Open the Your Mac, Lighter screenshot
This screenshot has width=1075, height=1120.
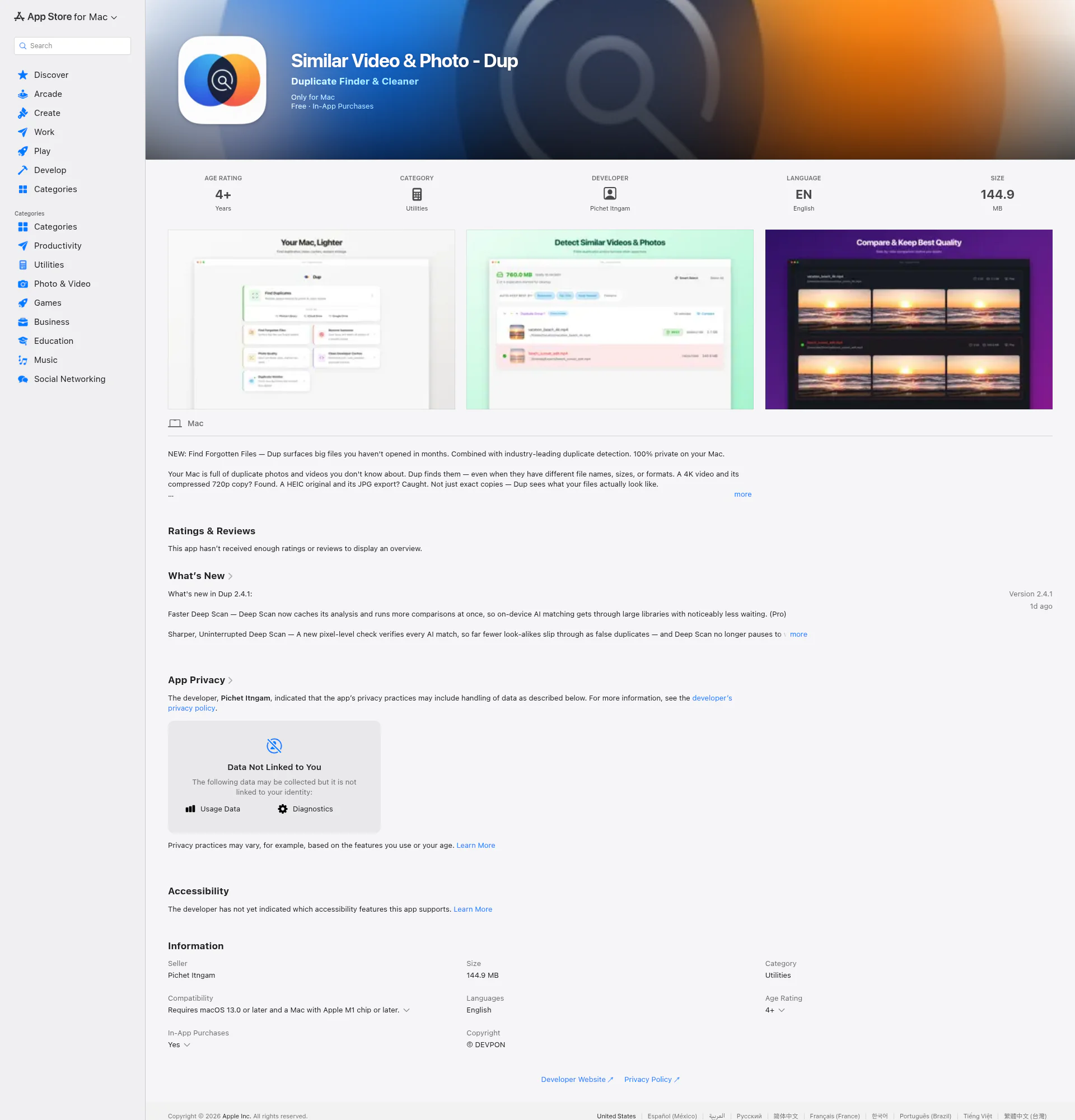tap(311, 319)
